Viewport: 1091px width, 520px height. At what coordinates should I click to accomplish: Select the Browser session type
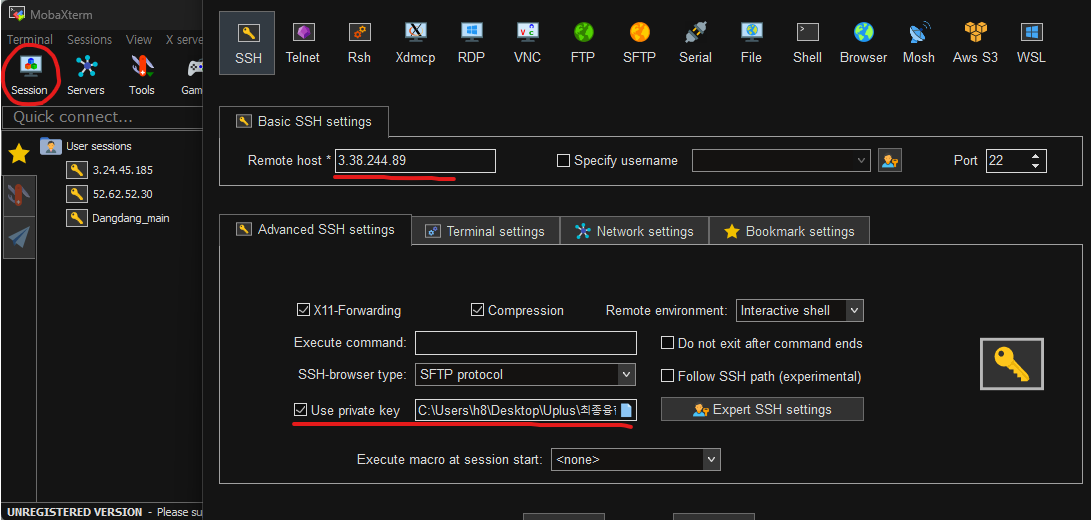click(863, 43)
